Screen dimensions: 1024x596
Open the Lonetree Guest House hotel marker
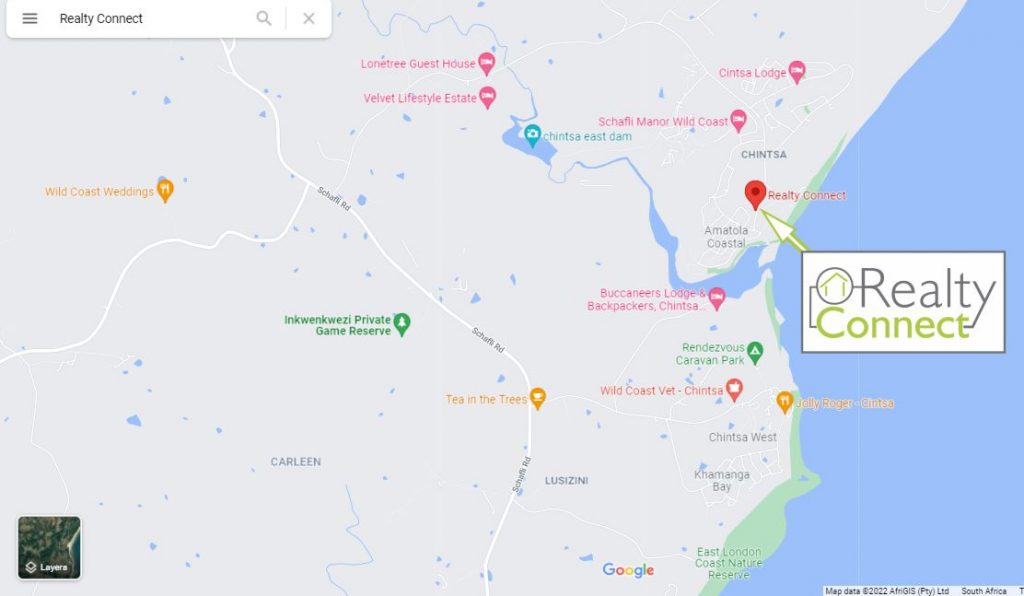click(487, 63)
